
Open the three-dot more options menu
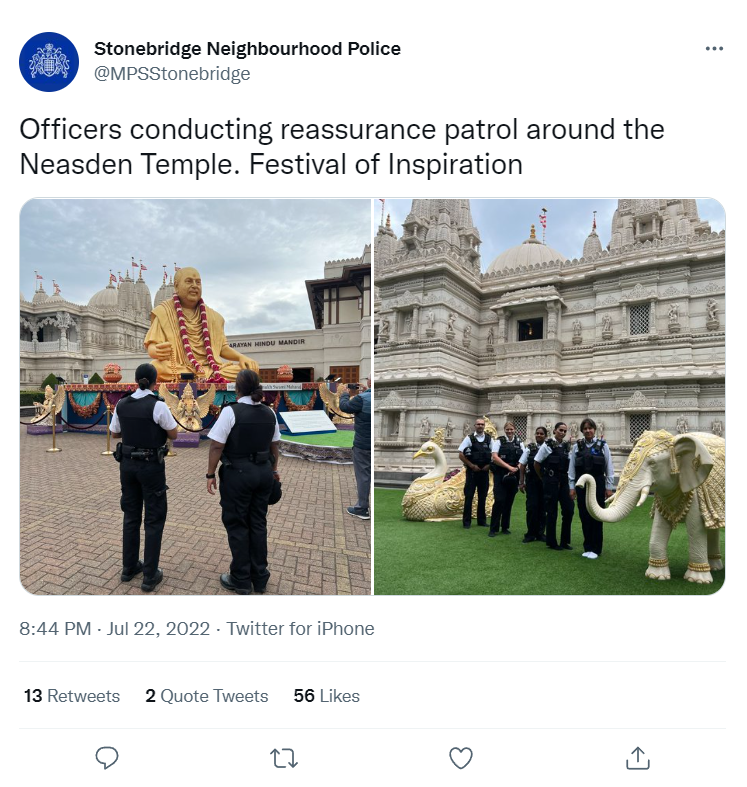coord(714,49)
